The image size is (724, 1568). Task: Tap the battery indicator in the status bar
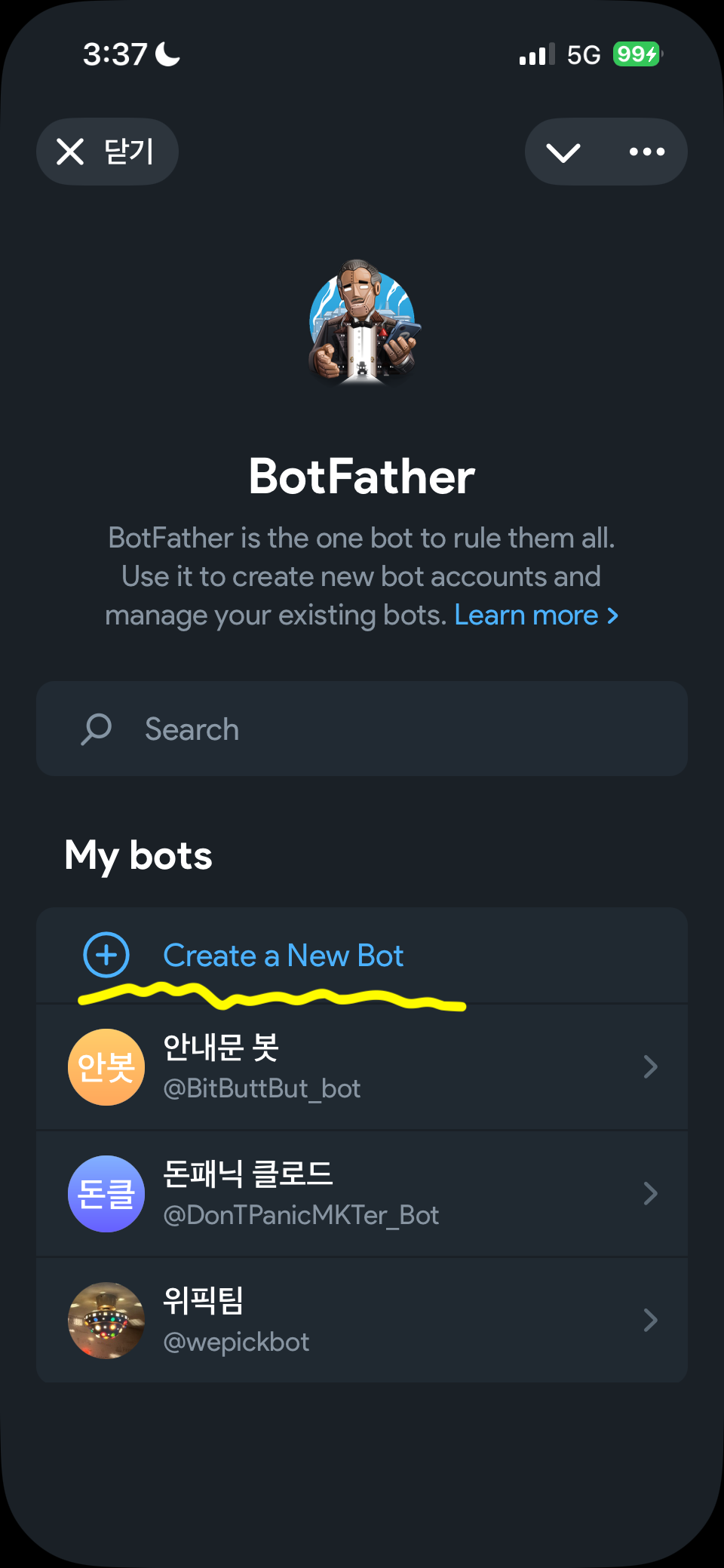[x=637, y=54]
